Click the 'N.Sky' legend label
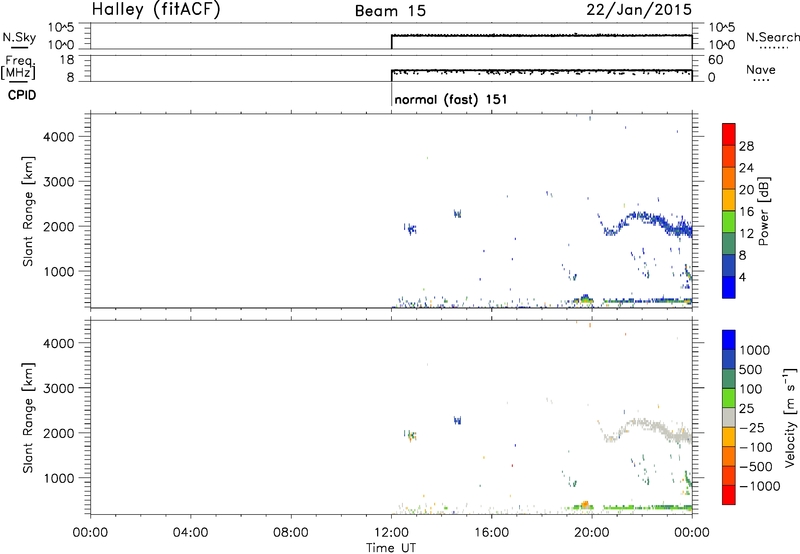 point(19,38)
